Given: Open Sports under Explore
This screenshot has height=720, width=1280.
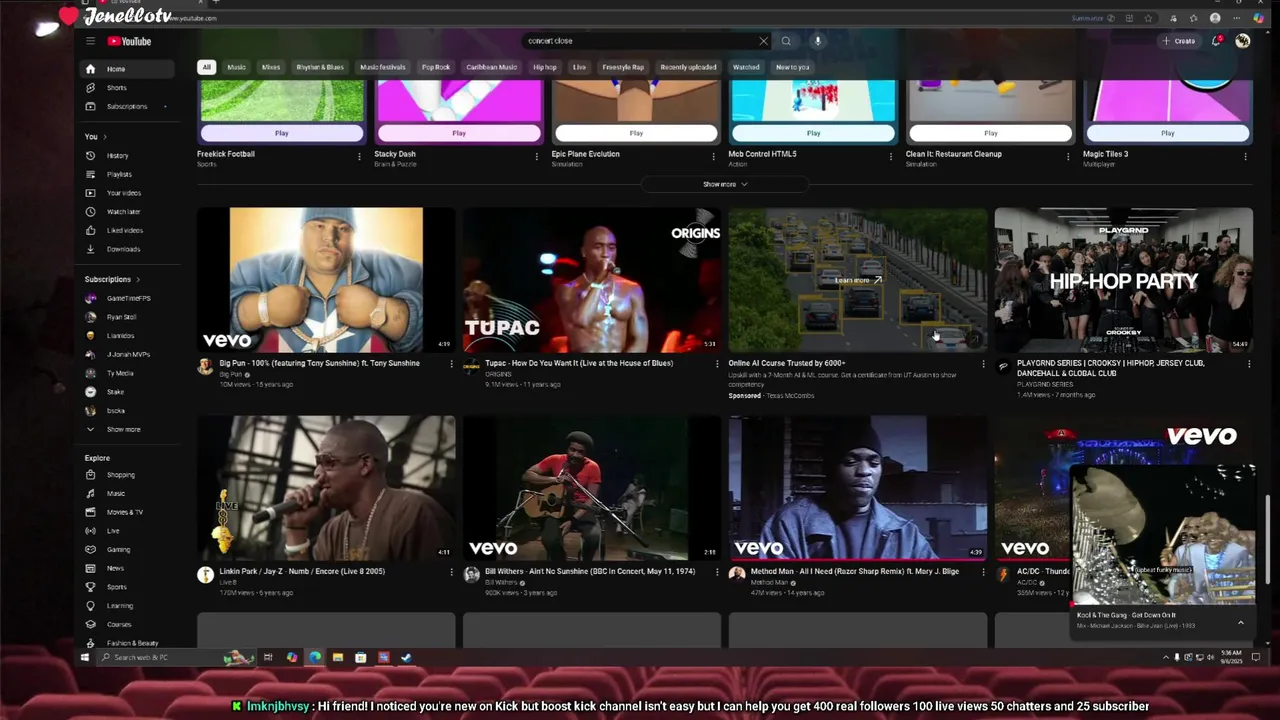Looking at the screenshot, I should 116,587.
